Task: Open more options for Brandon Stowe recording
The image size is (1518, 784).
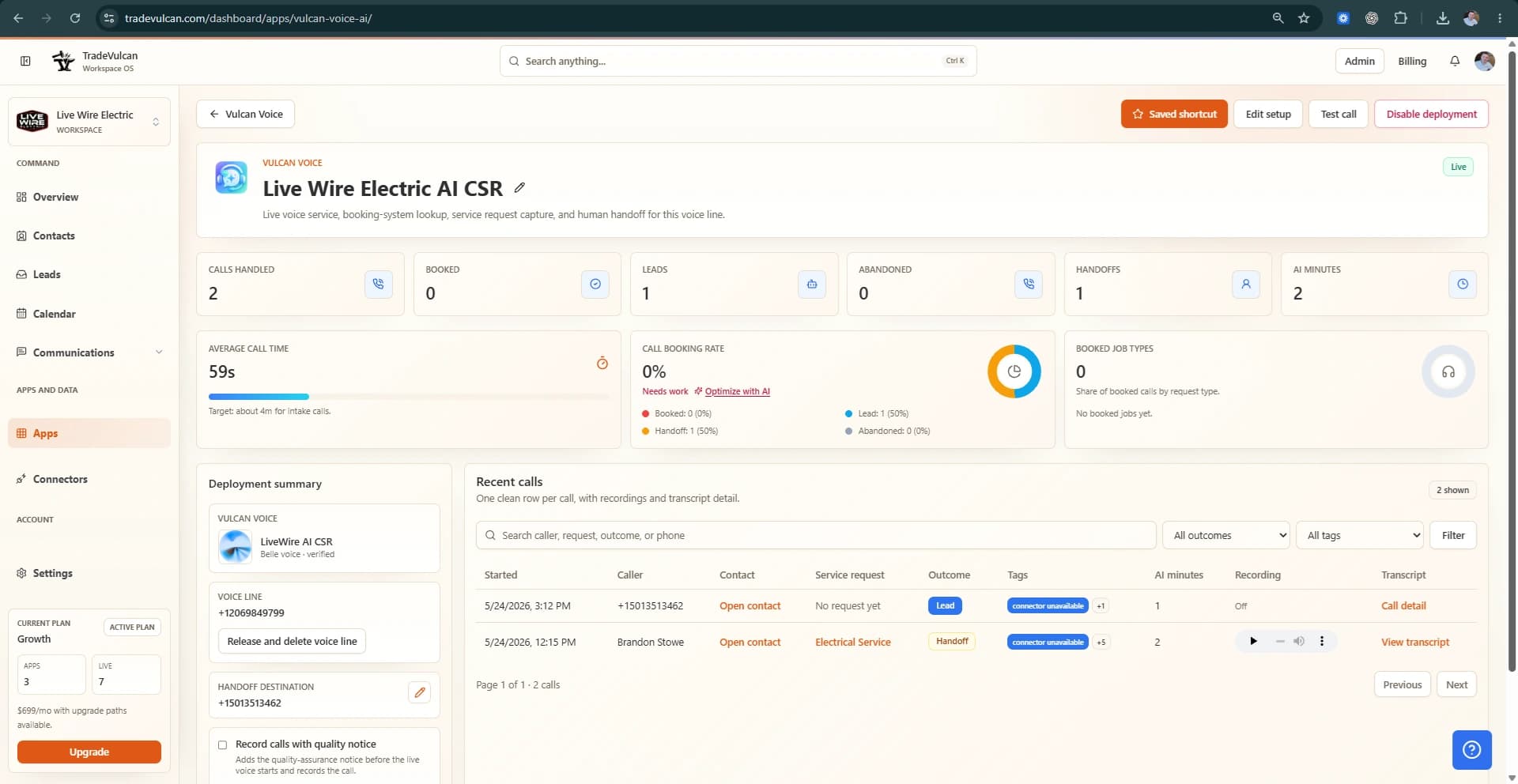Action: pyautogui.click(x=1322, y=641)
